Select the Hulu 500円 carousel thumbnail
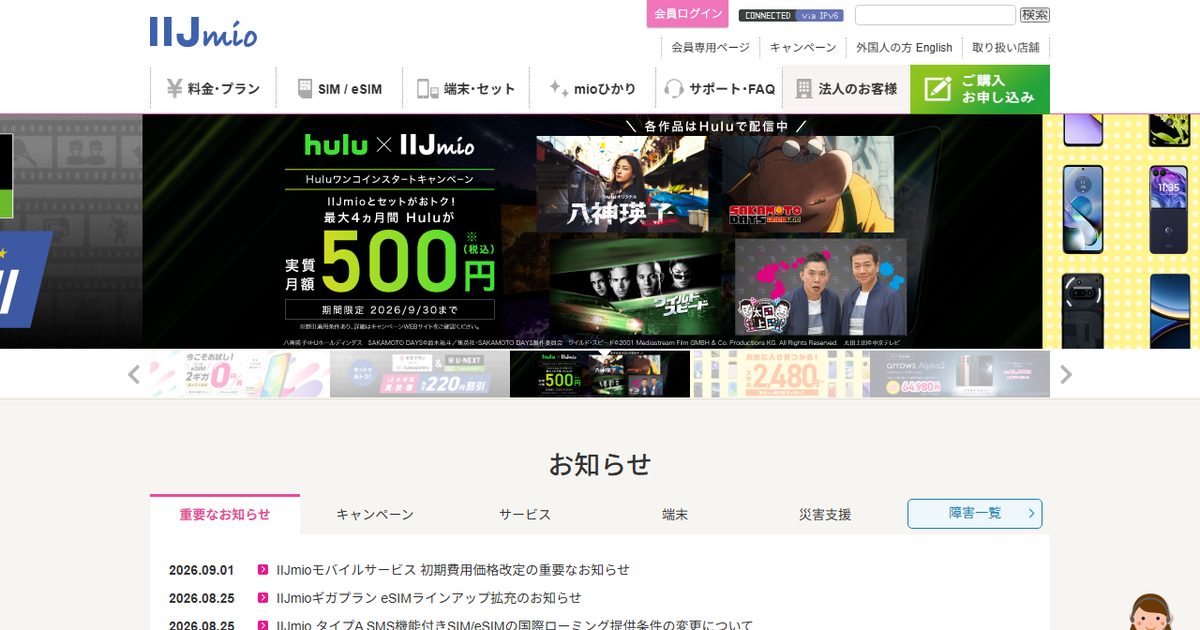 pos(600,374)
